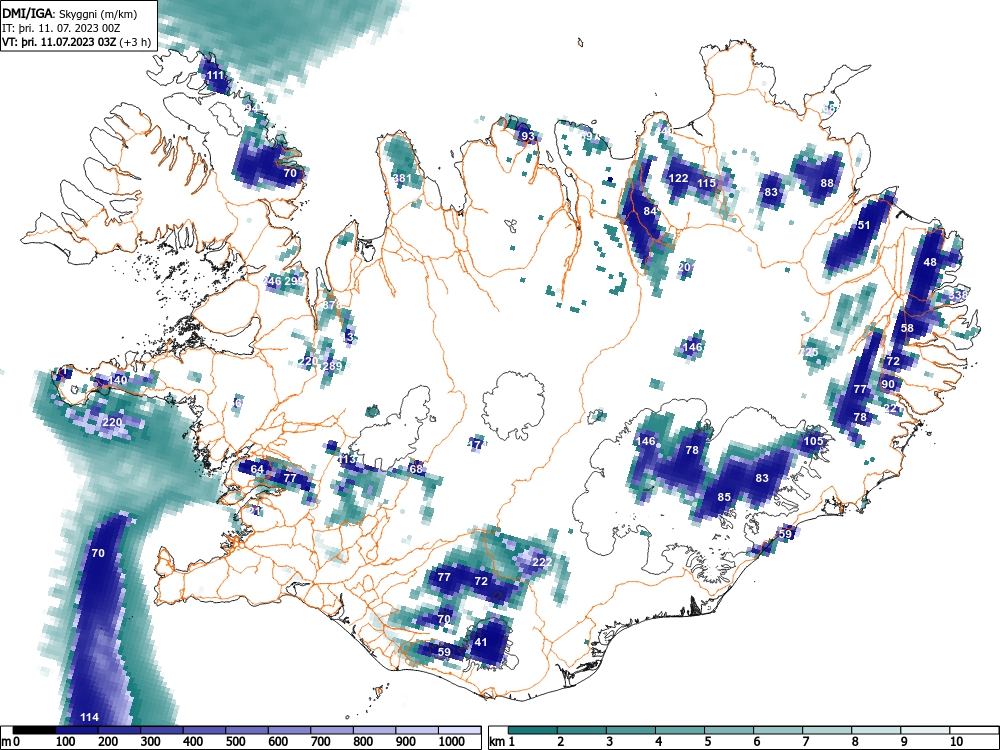Click the '88' value in the northeast
Screen dimensions: 1000x750
tap(827, 183)
